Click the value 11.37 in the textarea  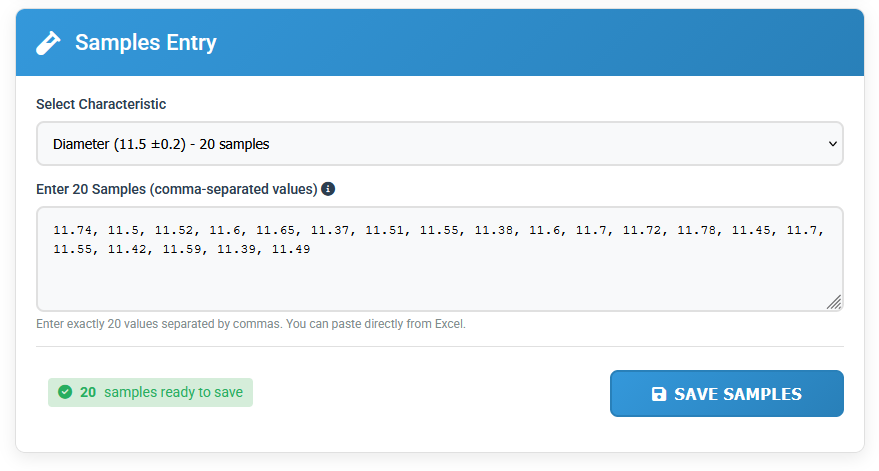coord(330,230)
